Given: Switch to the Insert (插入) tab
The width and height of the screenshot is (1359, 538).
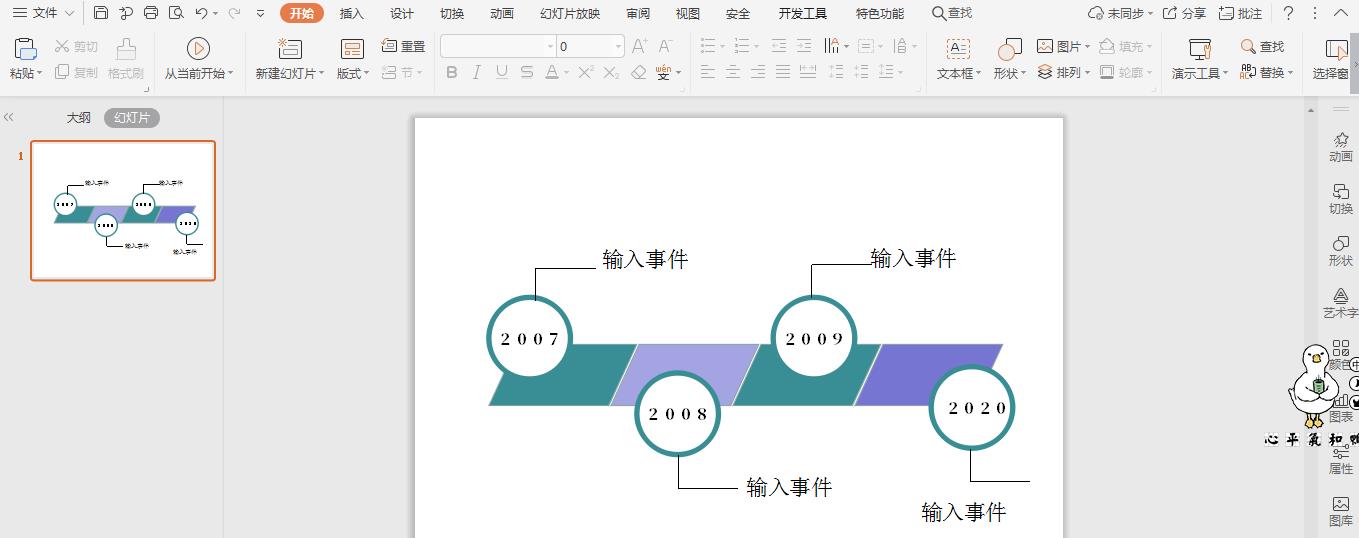Looking at the screenshot, I should (x=352, y=13).
